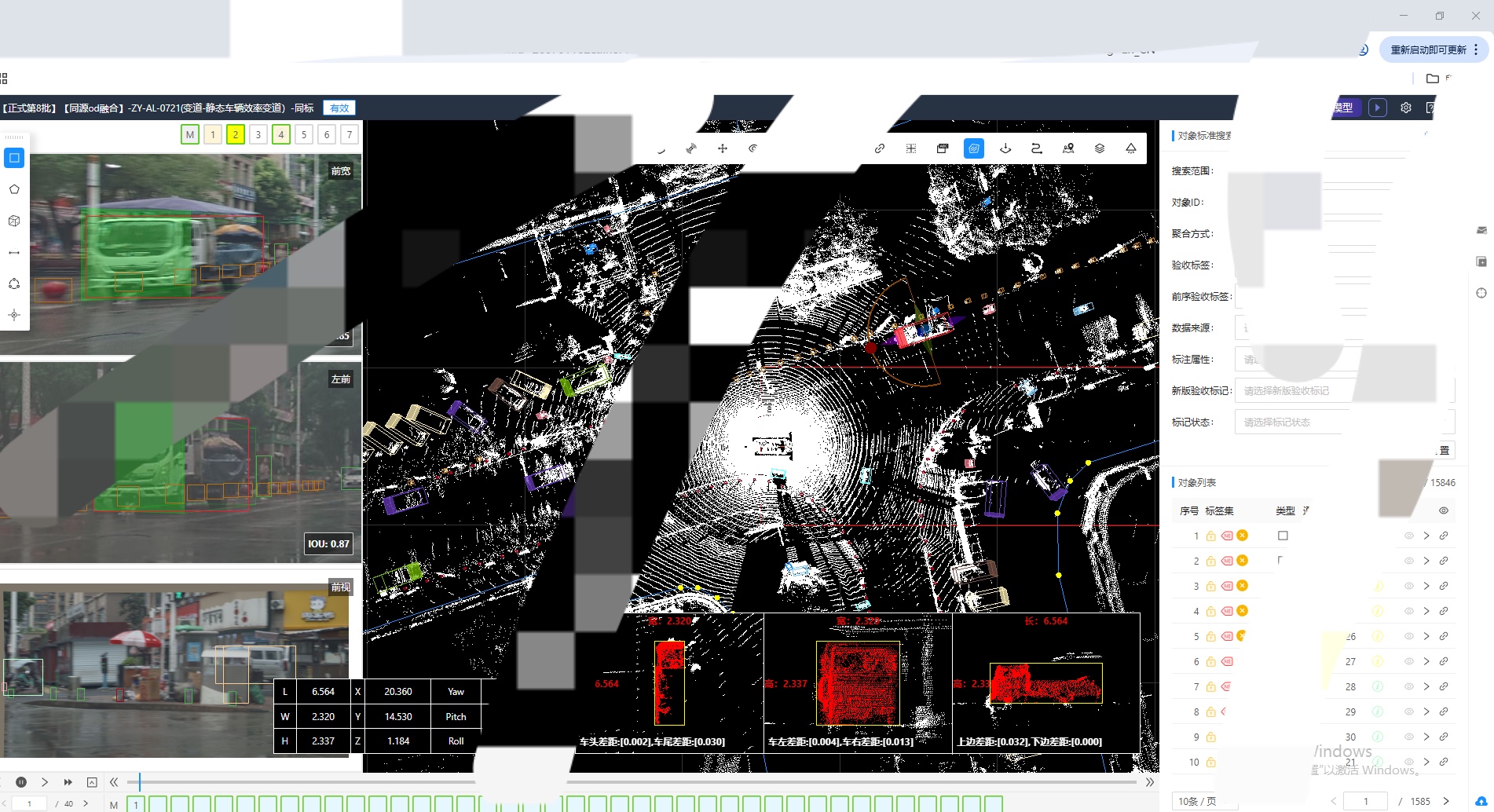Activate the move (four-arrow) tool
This screenshot has width=1494, height=812.
tap(723, 148)
